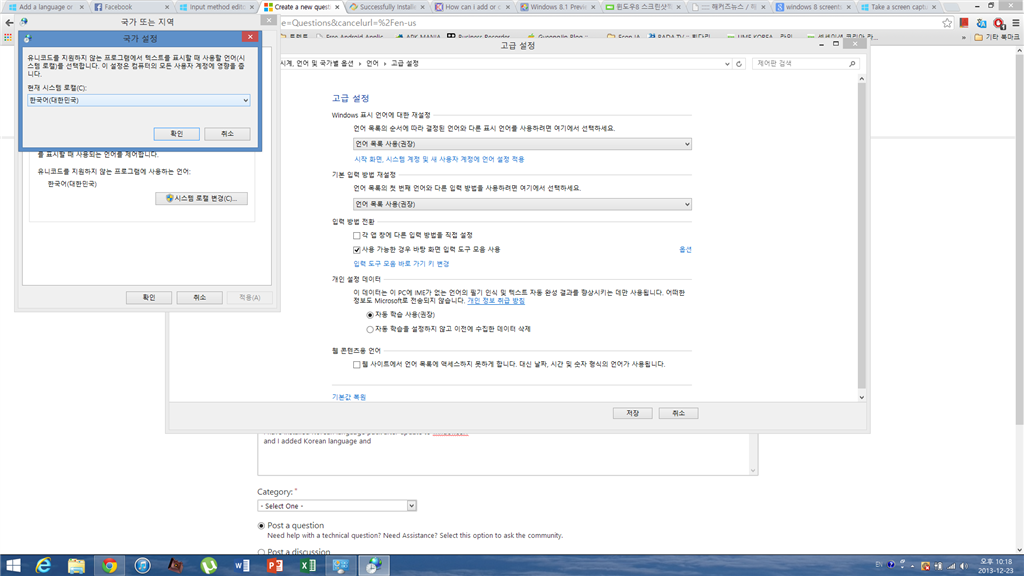Toggle 각 앱 창에 다른 입력 방법 checkbox

[x=357, y=236]
